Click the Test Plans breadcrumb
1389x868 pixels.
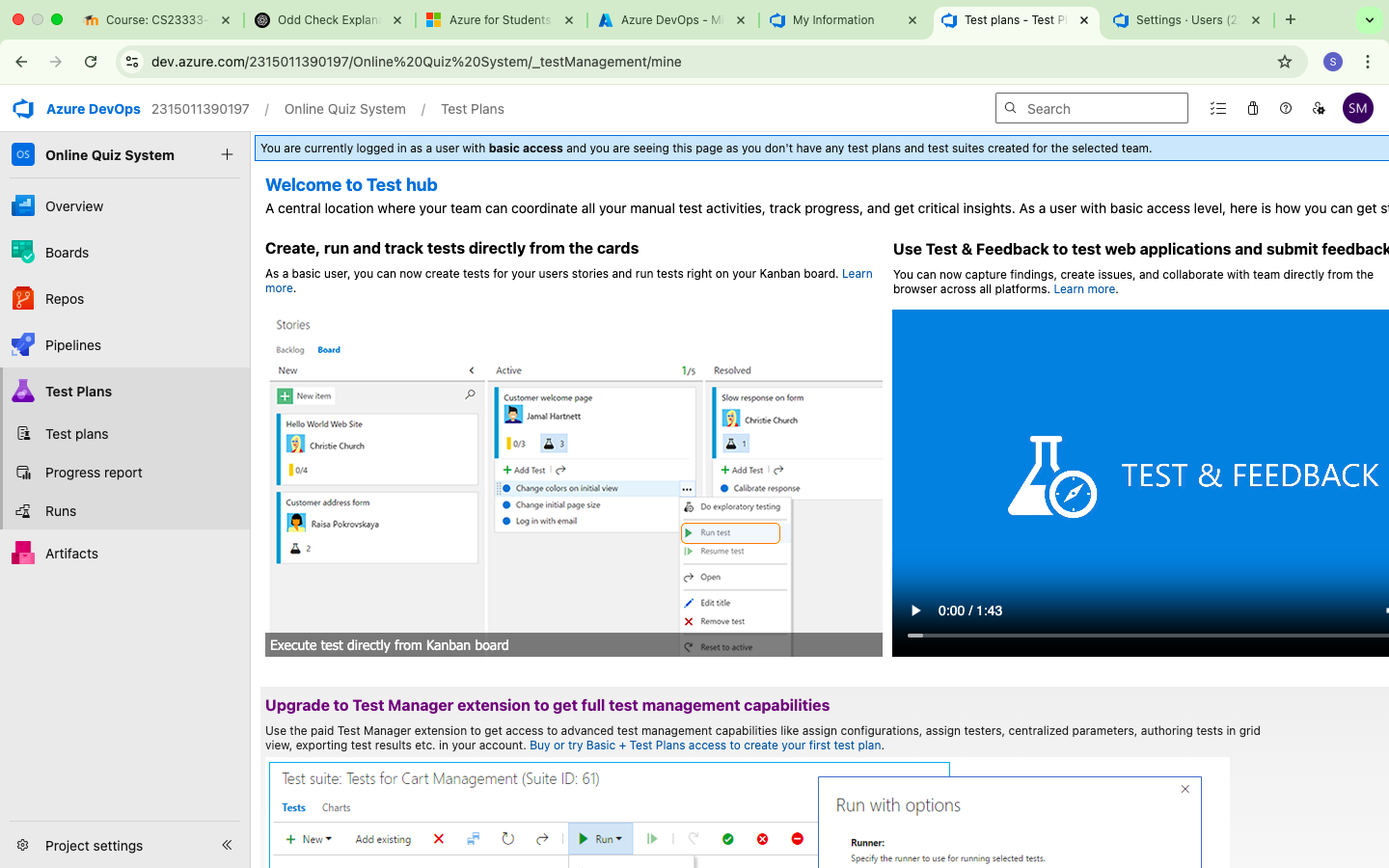[473, 109]
